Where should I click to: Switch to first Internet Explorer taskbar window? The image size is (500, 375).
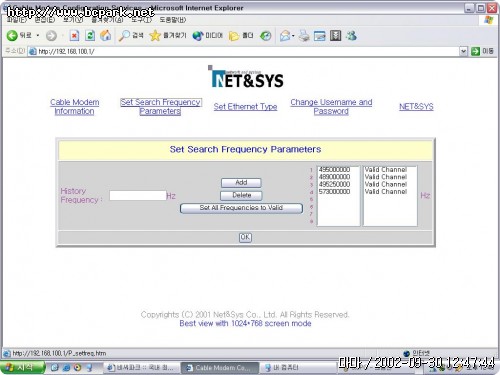click(141, 368)
